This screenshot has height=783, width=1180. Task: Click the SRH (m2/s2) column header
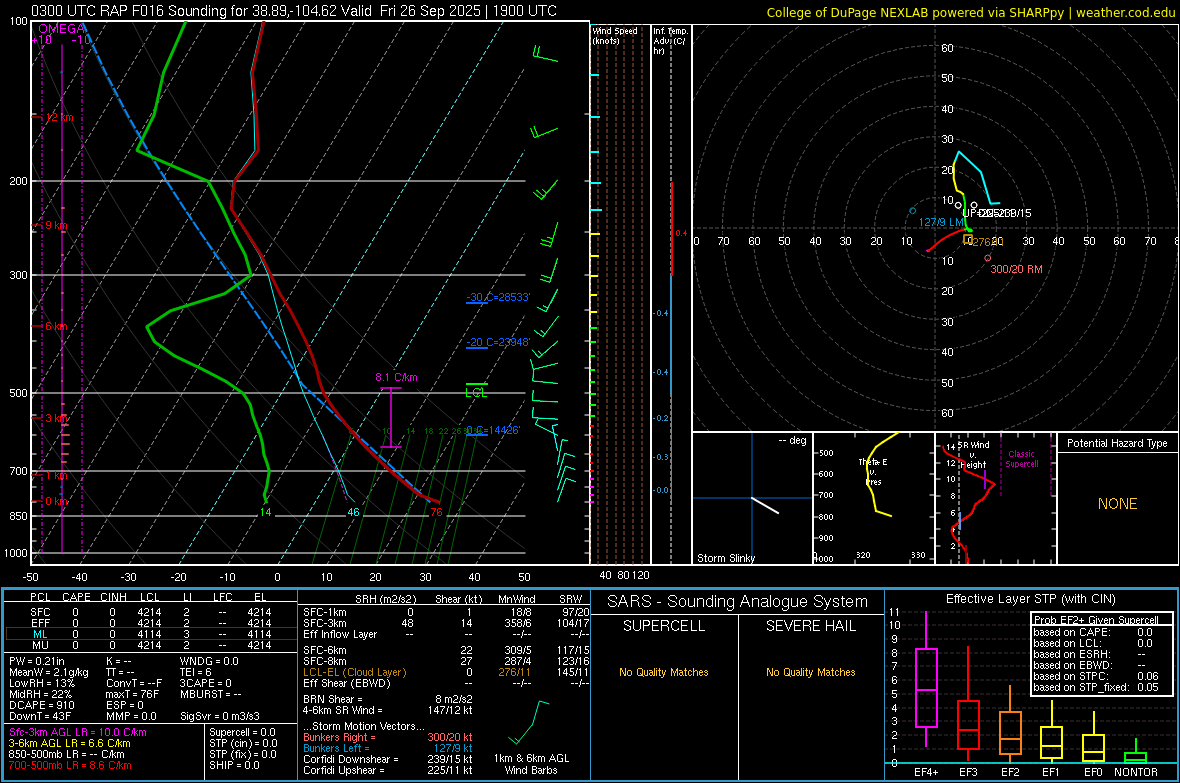(x=385, y=599)
